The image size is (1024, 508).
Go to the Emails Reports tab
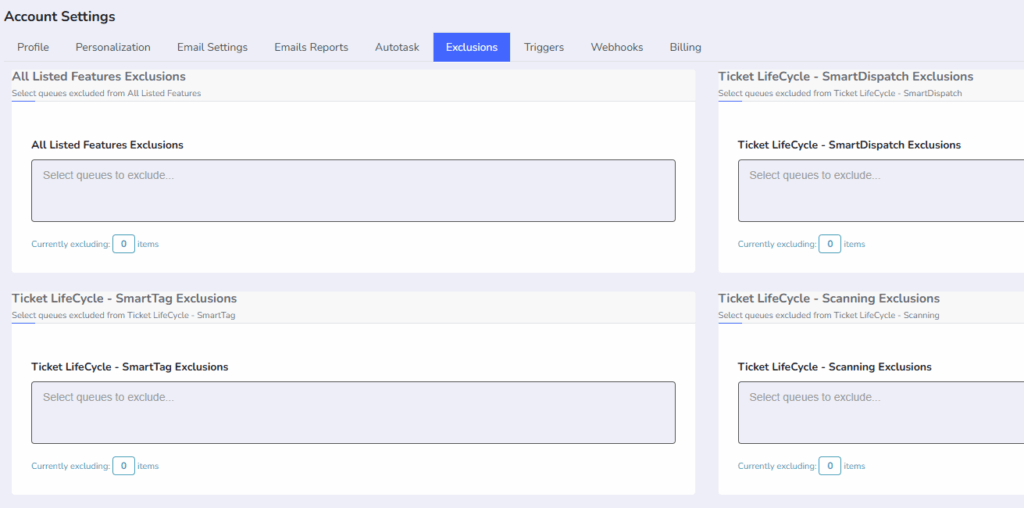[x=311, y=47]
